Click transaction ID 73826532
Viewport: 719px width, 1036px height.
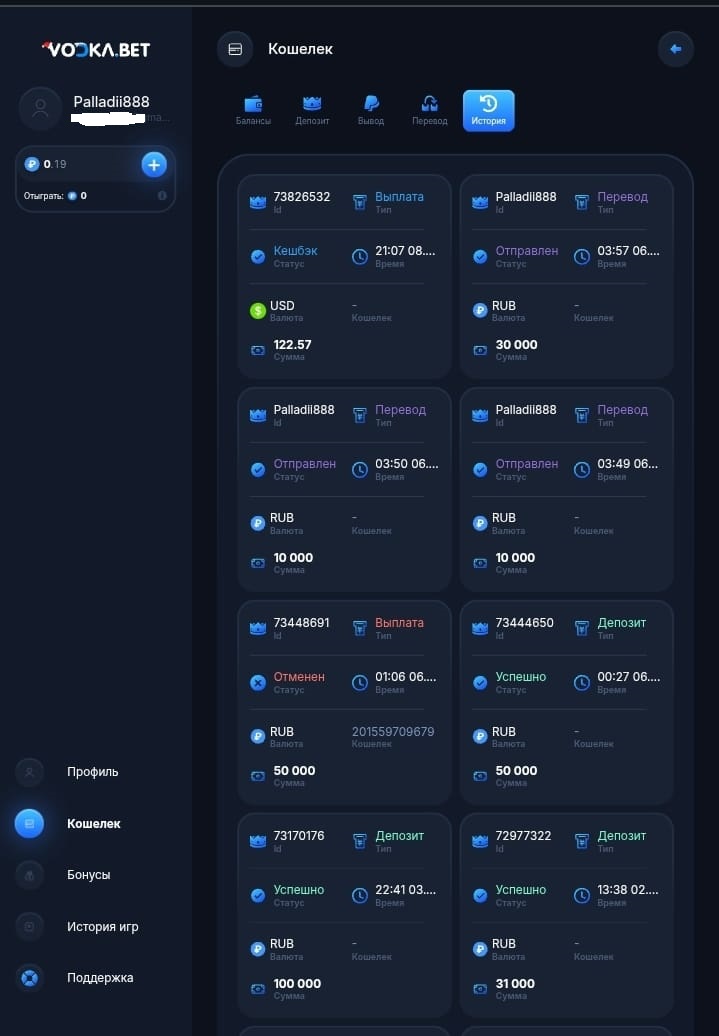[x=301, y=197]
